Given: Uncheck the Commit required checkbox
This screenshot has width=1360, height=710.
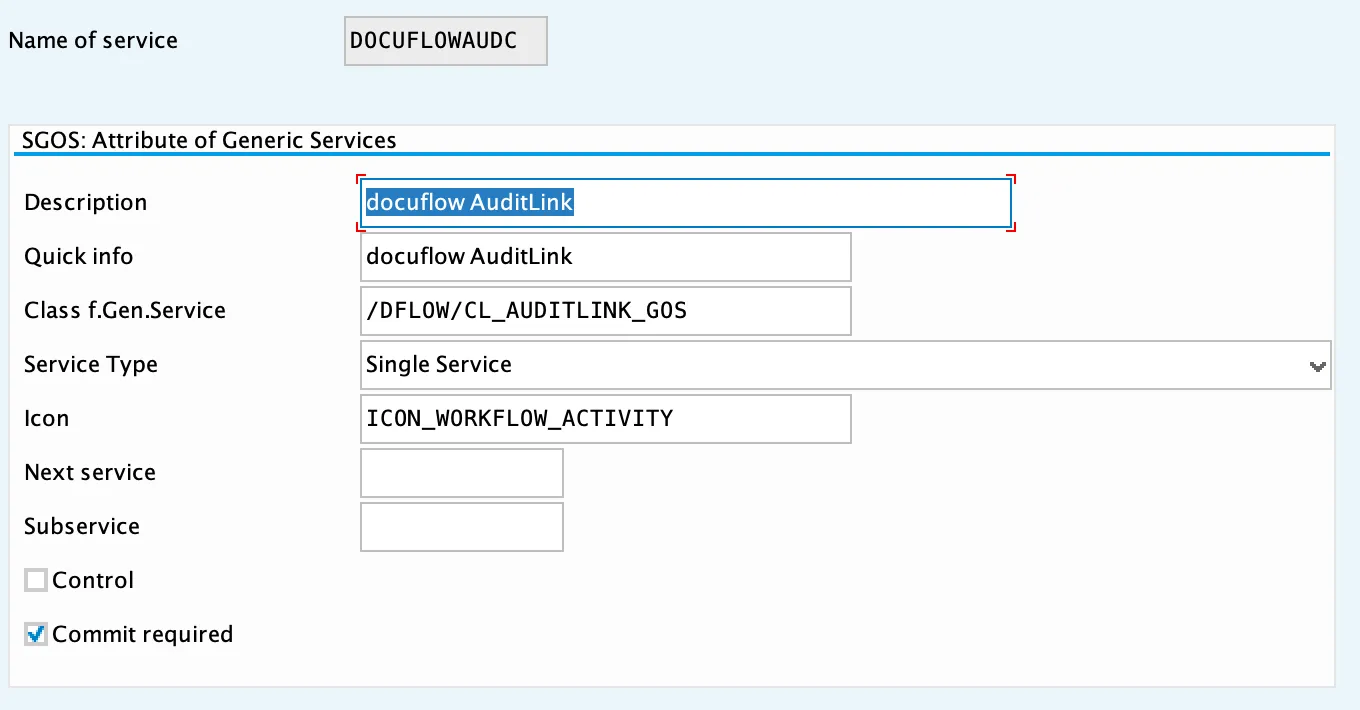Looking at the screenshot, I should point(36,634).
